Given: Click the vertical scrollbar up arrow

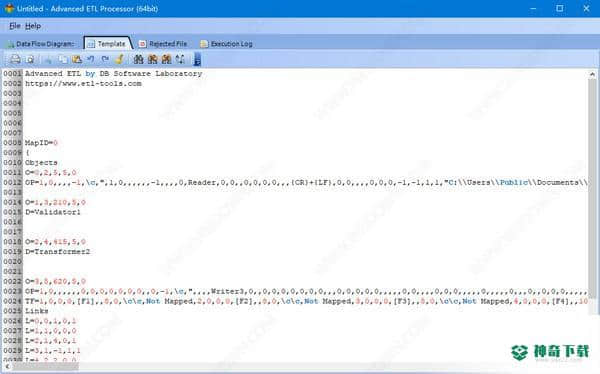Looking at the screenshot, I should [592, 74].
